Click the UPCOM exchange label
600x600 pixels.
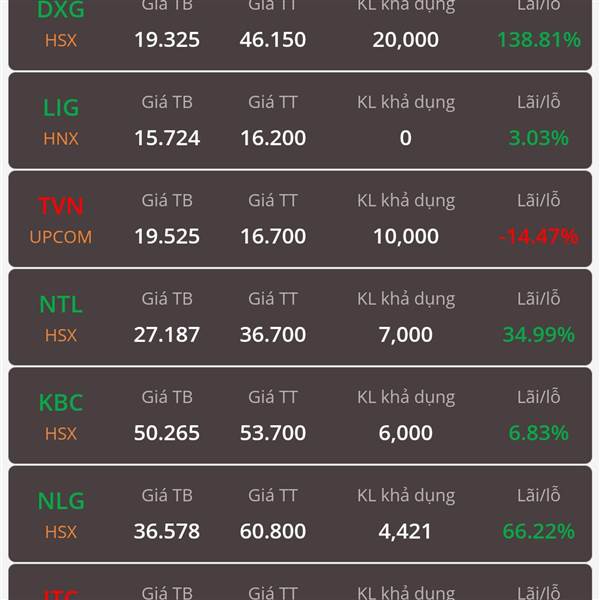click(61, 237)
